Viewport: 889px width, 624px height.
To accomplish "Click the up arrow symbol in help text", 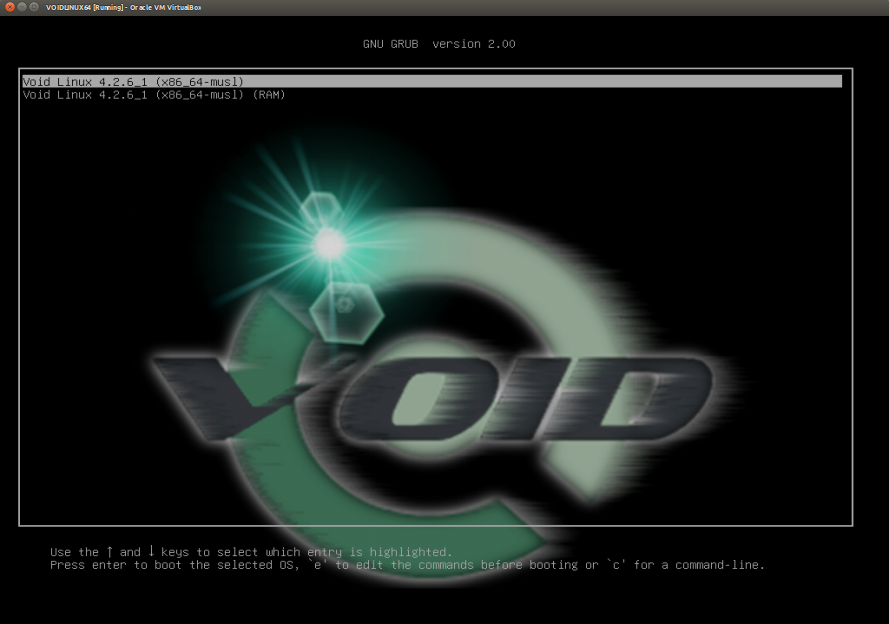I will click(110, 552).
